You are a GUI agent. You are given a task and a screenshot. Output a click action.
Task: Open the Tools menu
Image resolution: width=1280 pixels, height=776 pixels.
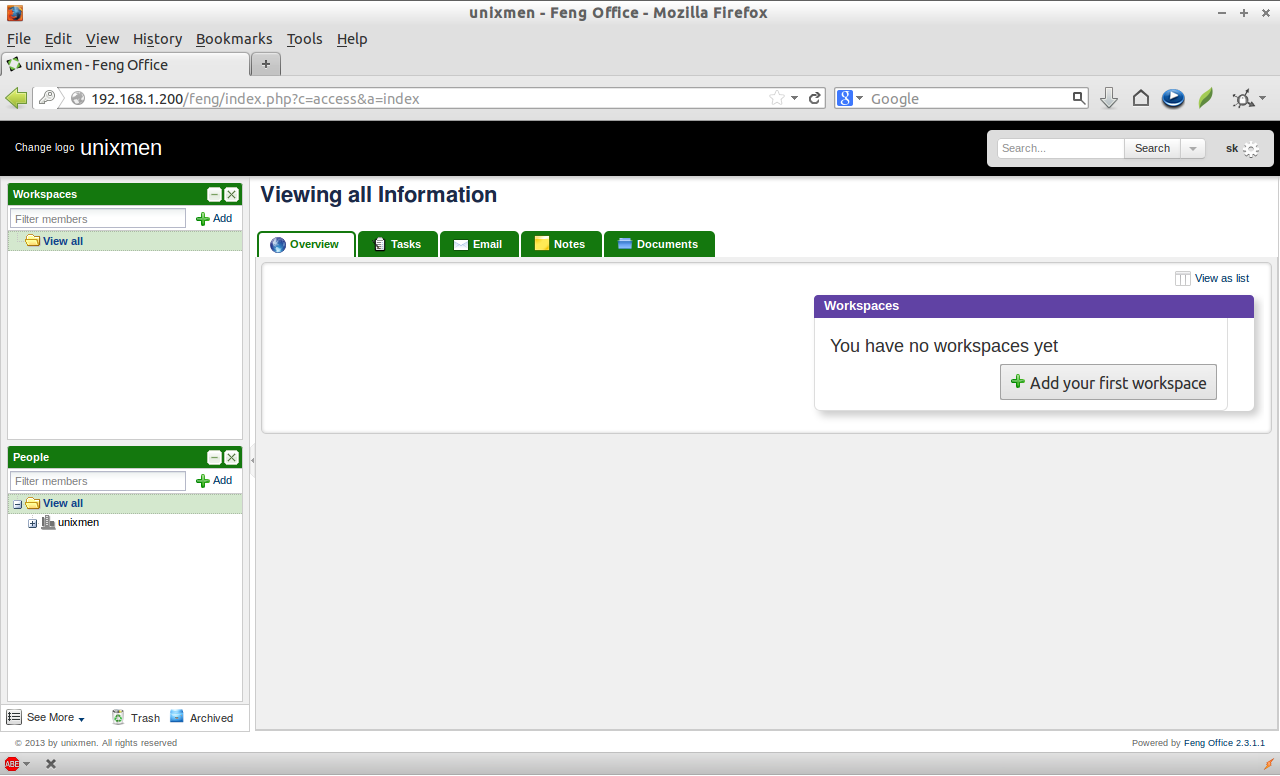[x=304, y=39]
